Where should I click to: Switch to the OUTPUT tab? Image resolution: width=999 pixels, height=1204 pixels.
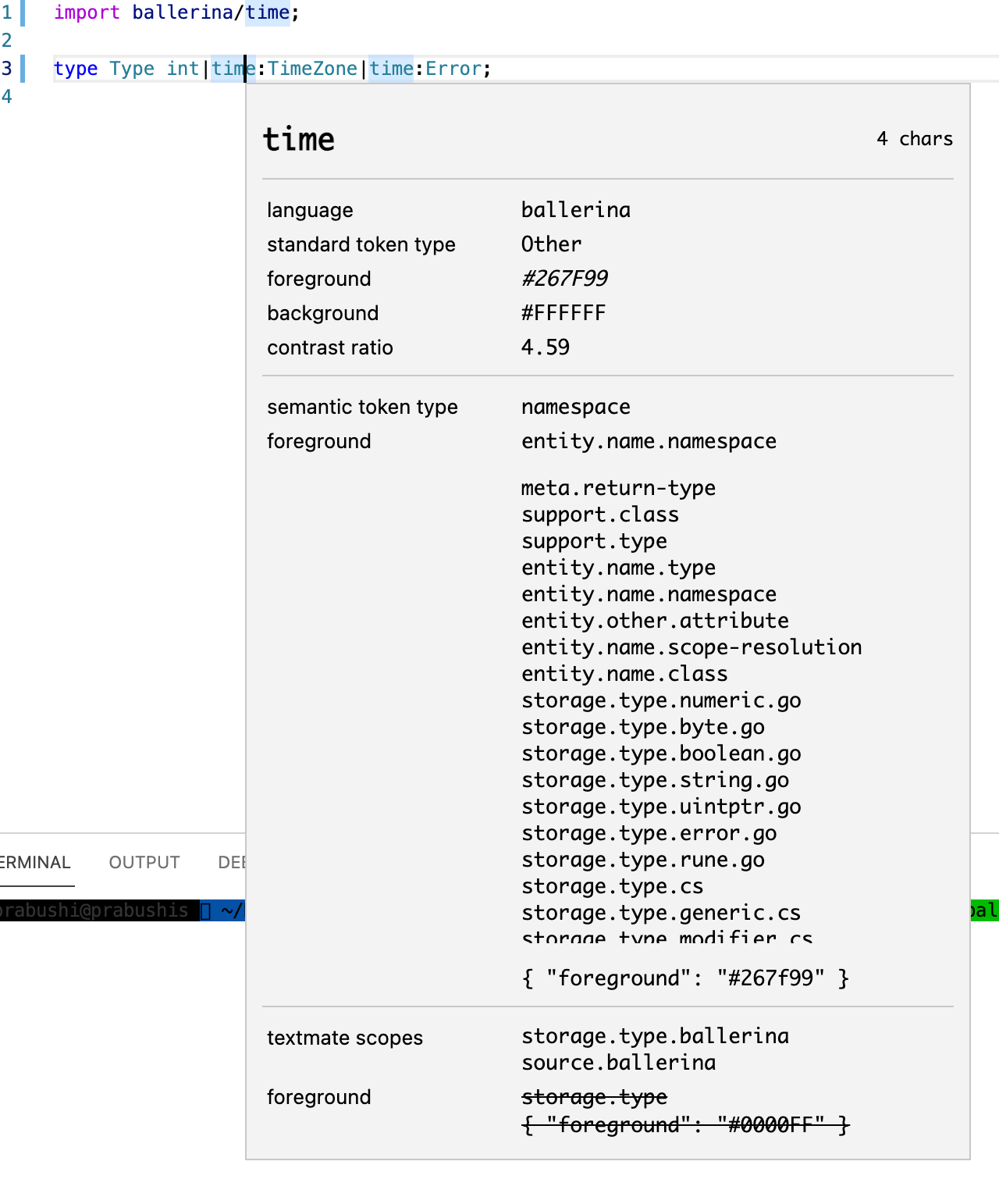(x=144, y=862)
